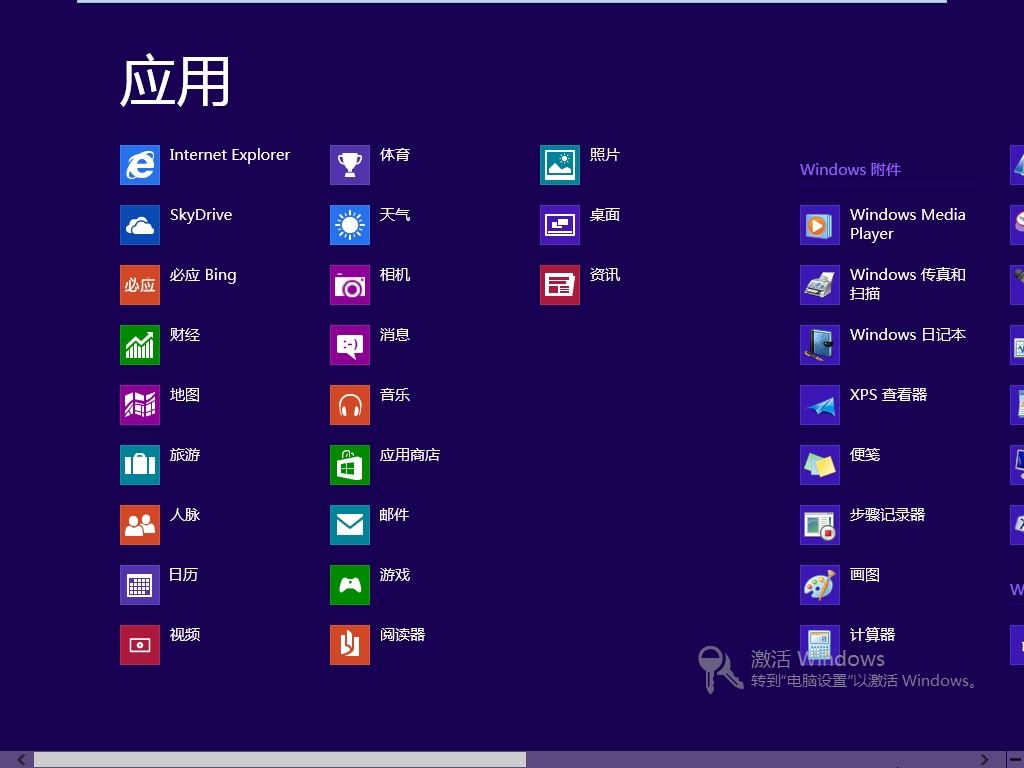Screen dimensions: 1024x768
Task: Click the left arrow of horizontal scrollbar
Action: [x=21, y=760]
